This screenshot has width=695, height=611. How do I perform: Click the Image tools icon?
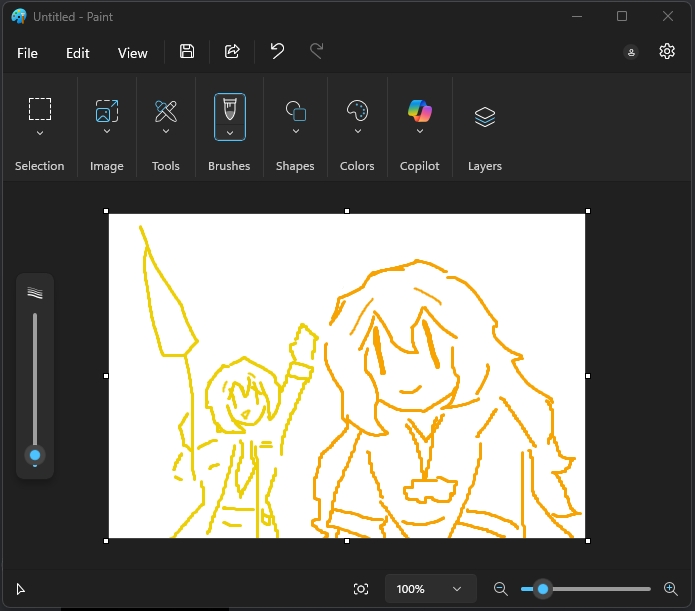click(x=107, y=110)
